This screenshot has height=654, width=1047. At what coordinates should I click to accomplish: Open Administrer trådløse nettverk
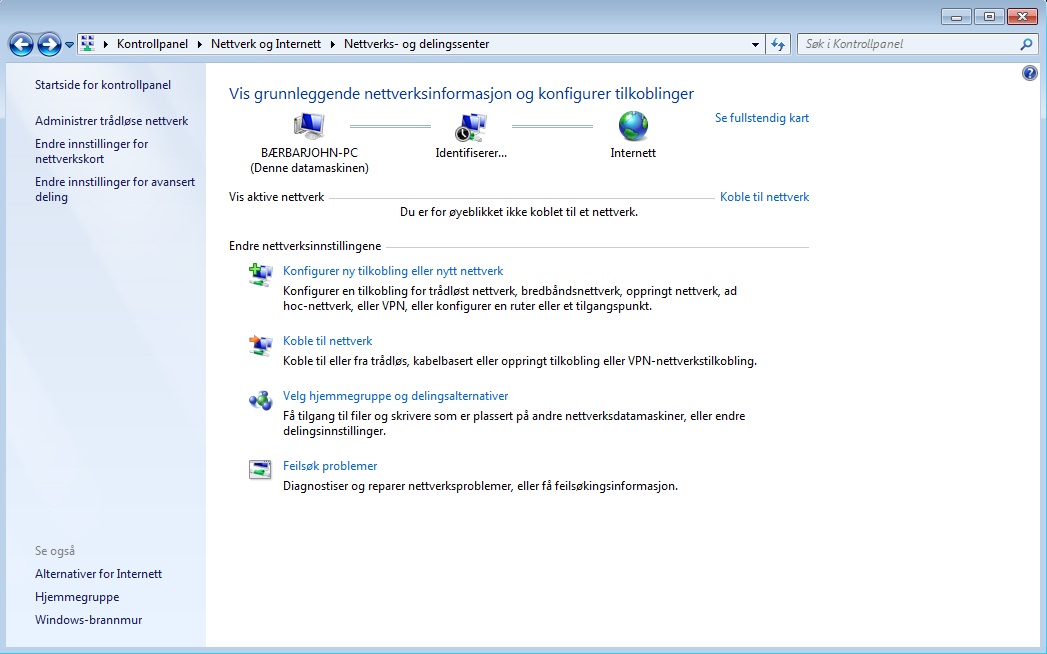tap(112, 121)
